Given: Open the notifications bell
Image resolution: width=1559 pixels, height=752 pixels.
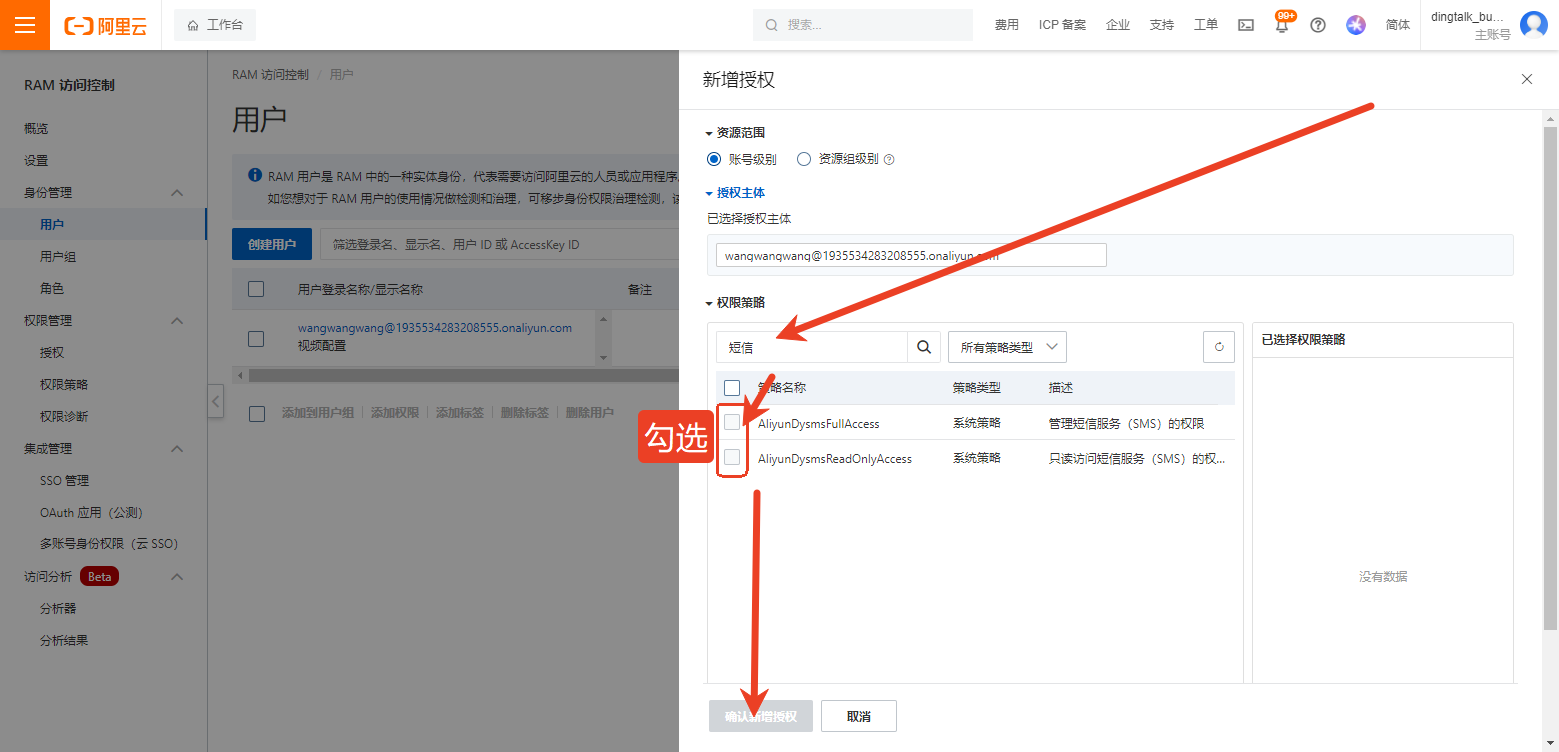Looking at the screenshot, I should (x=1282, y=25).
